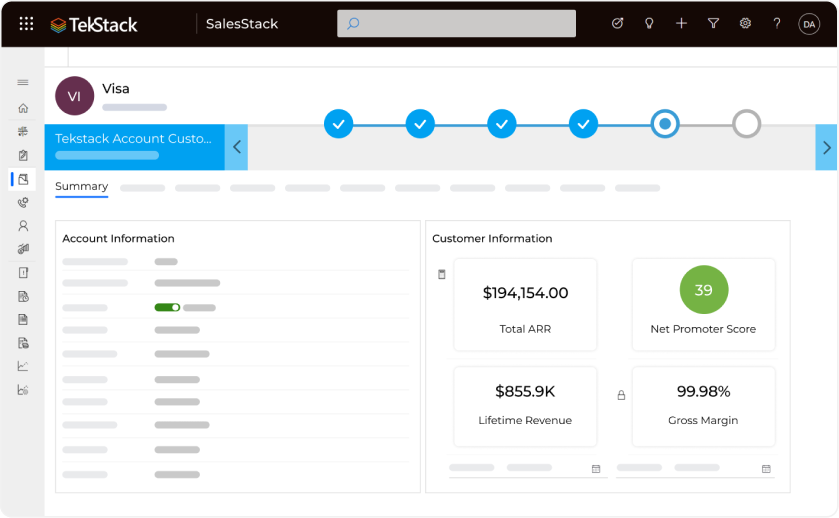Screen dimensions: 839x518
Task: Open the settings gear
Action: coord(745,23)
